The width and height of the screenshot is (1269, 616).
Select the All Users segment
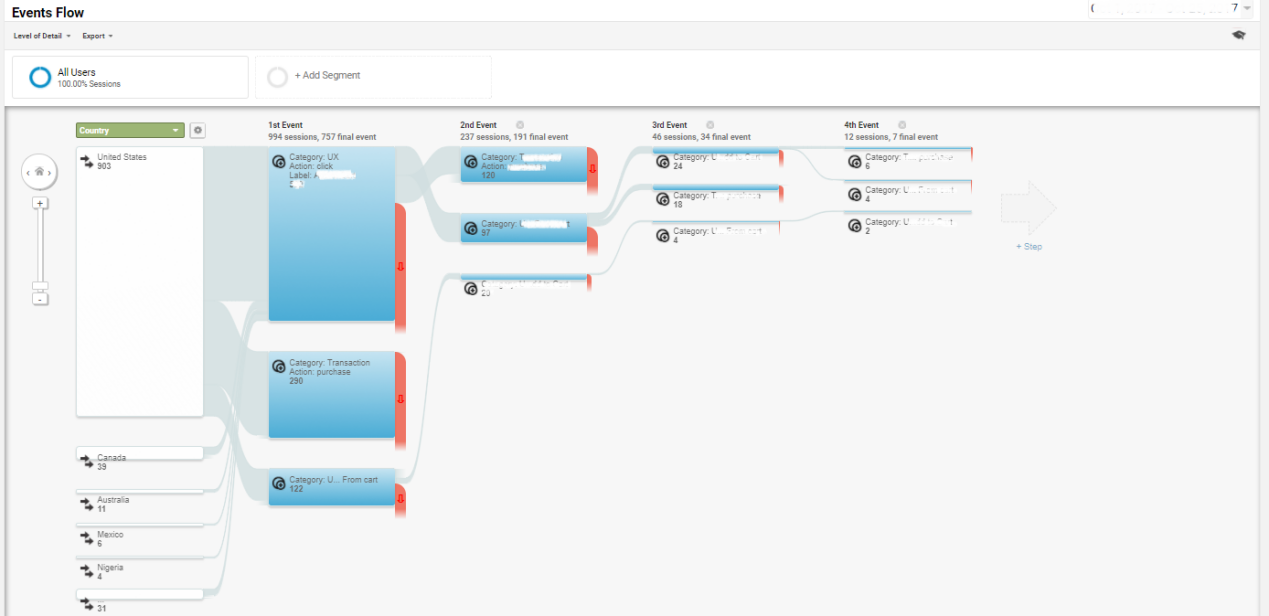tap(130, 77)
